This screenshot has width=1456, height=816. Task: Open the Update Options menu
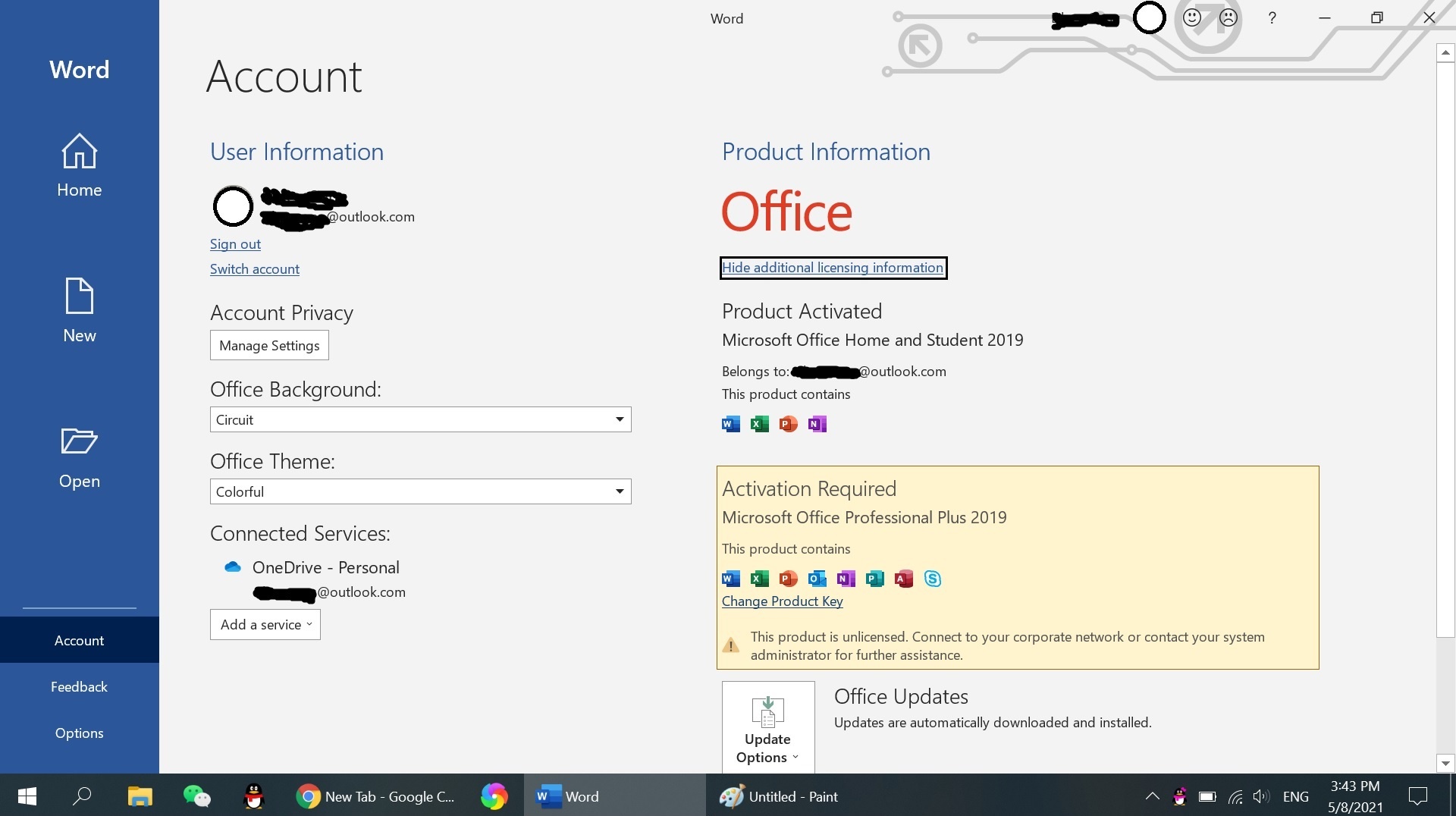pyautogui.click(x=767, y=727)
